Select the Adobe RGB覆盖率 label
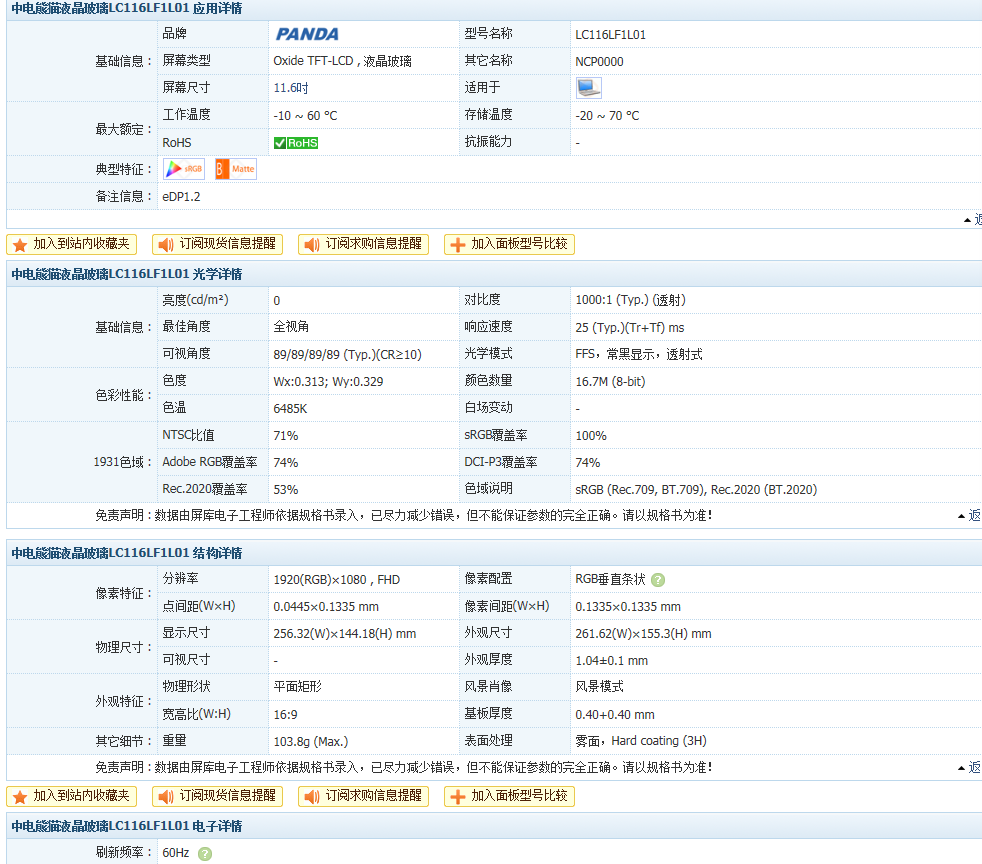 pyautogui.click(x=210, y=462)
